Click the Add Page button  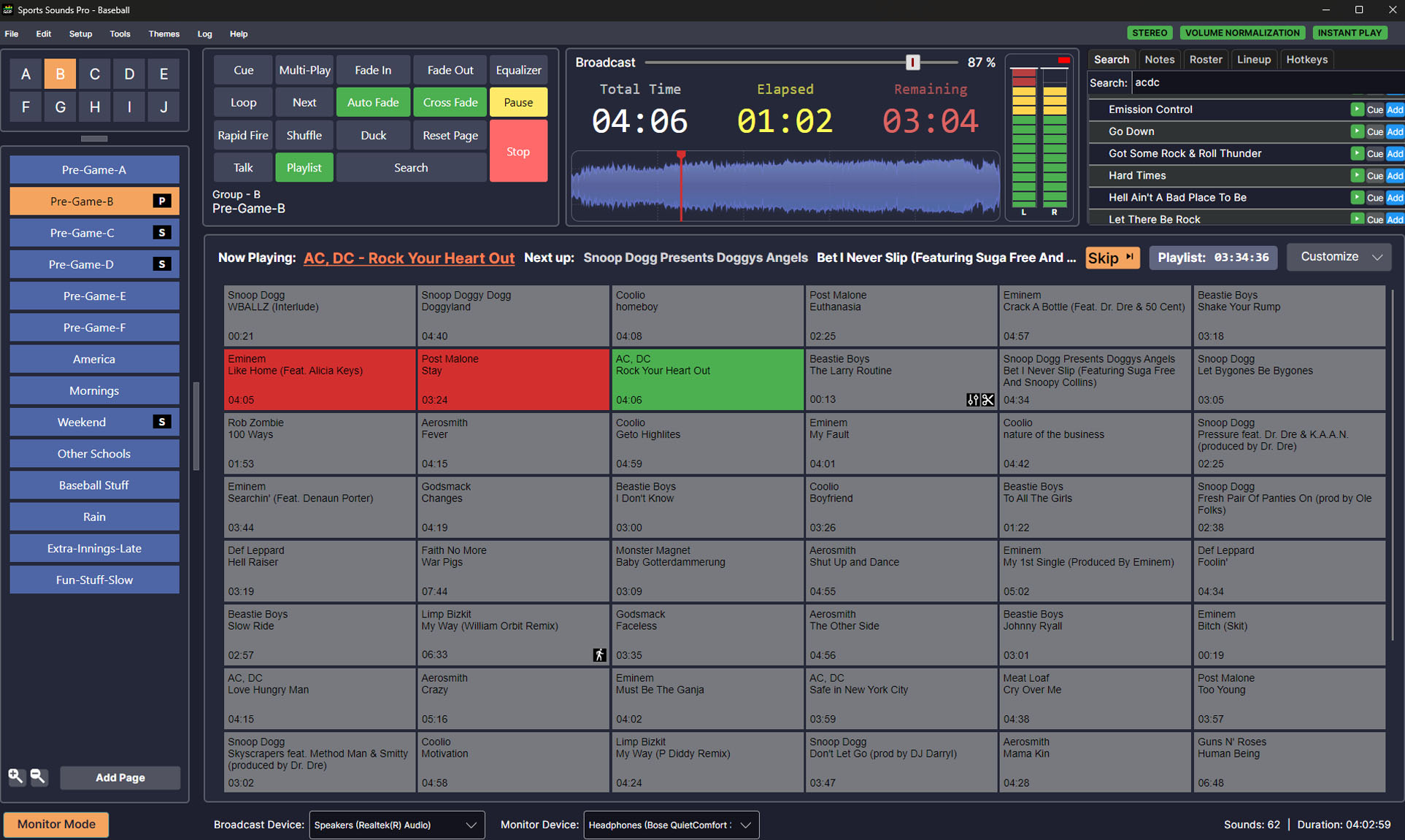coord(120,777)
